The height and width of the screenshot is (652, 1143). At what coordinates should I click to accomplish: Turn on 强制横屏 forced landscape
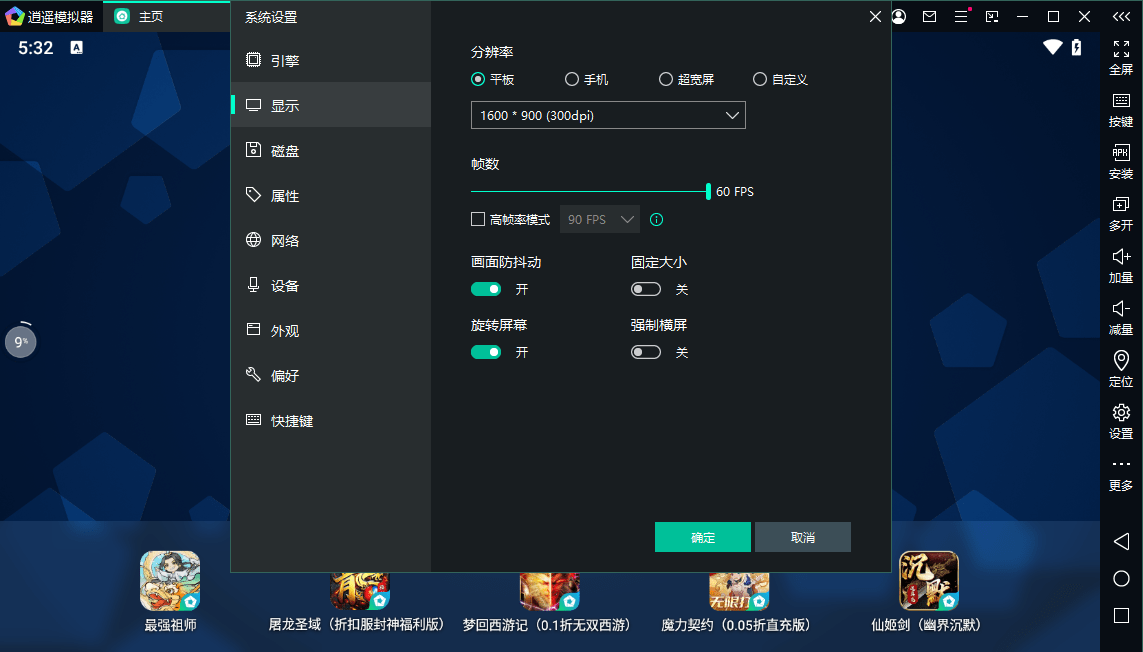pos(645,352)
